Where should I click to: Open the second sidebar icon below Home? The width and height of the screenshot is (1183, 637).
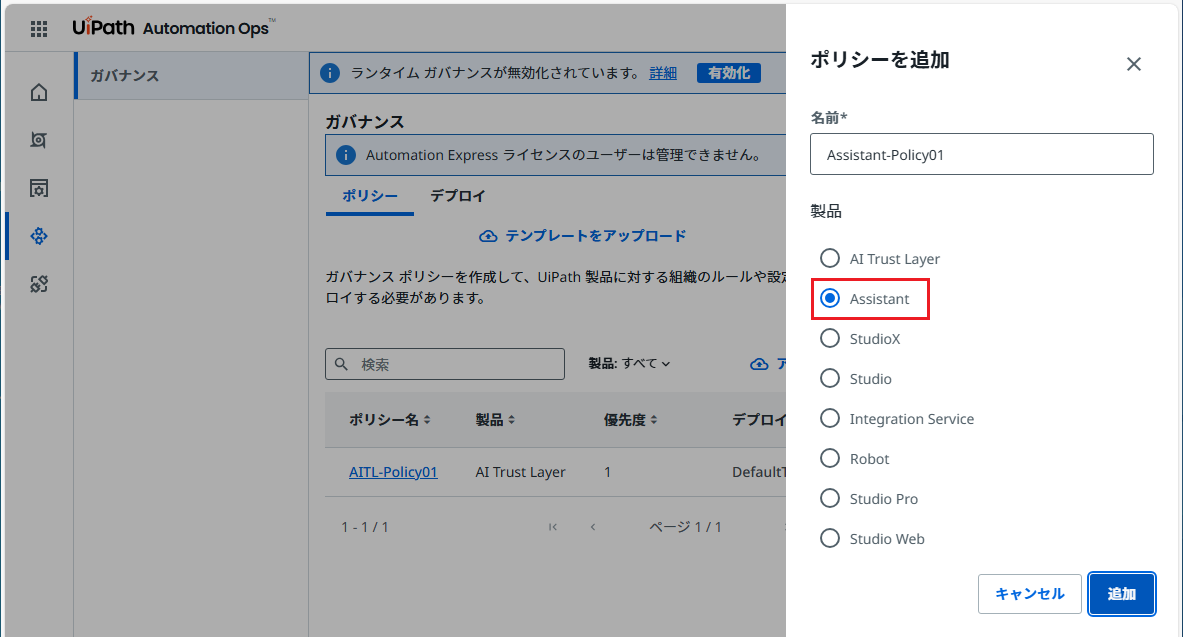tap(38, 140)
